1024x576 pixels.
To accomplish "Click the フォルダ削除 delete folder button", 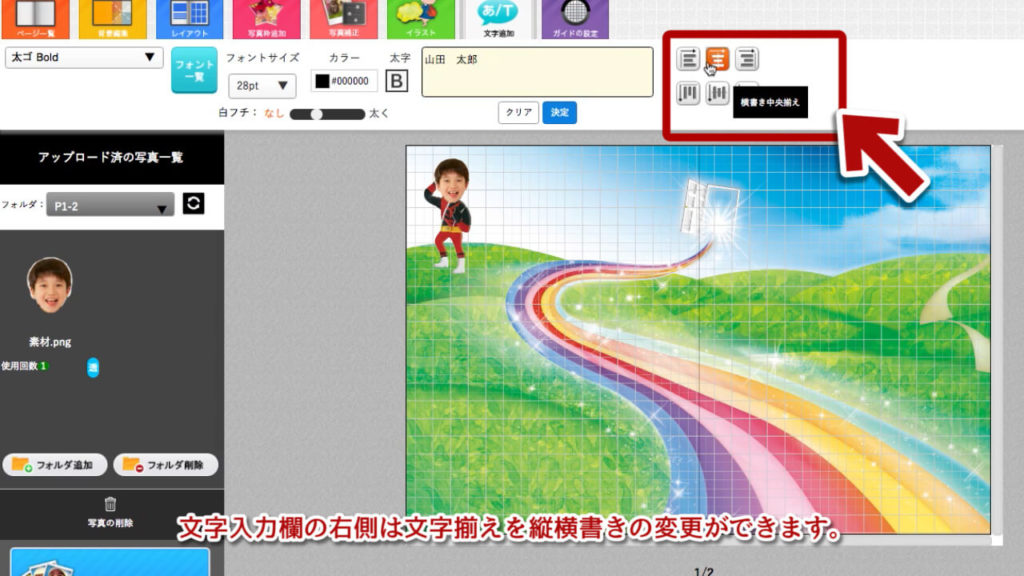I will click(x=166, y=465).
